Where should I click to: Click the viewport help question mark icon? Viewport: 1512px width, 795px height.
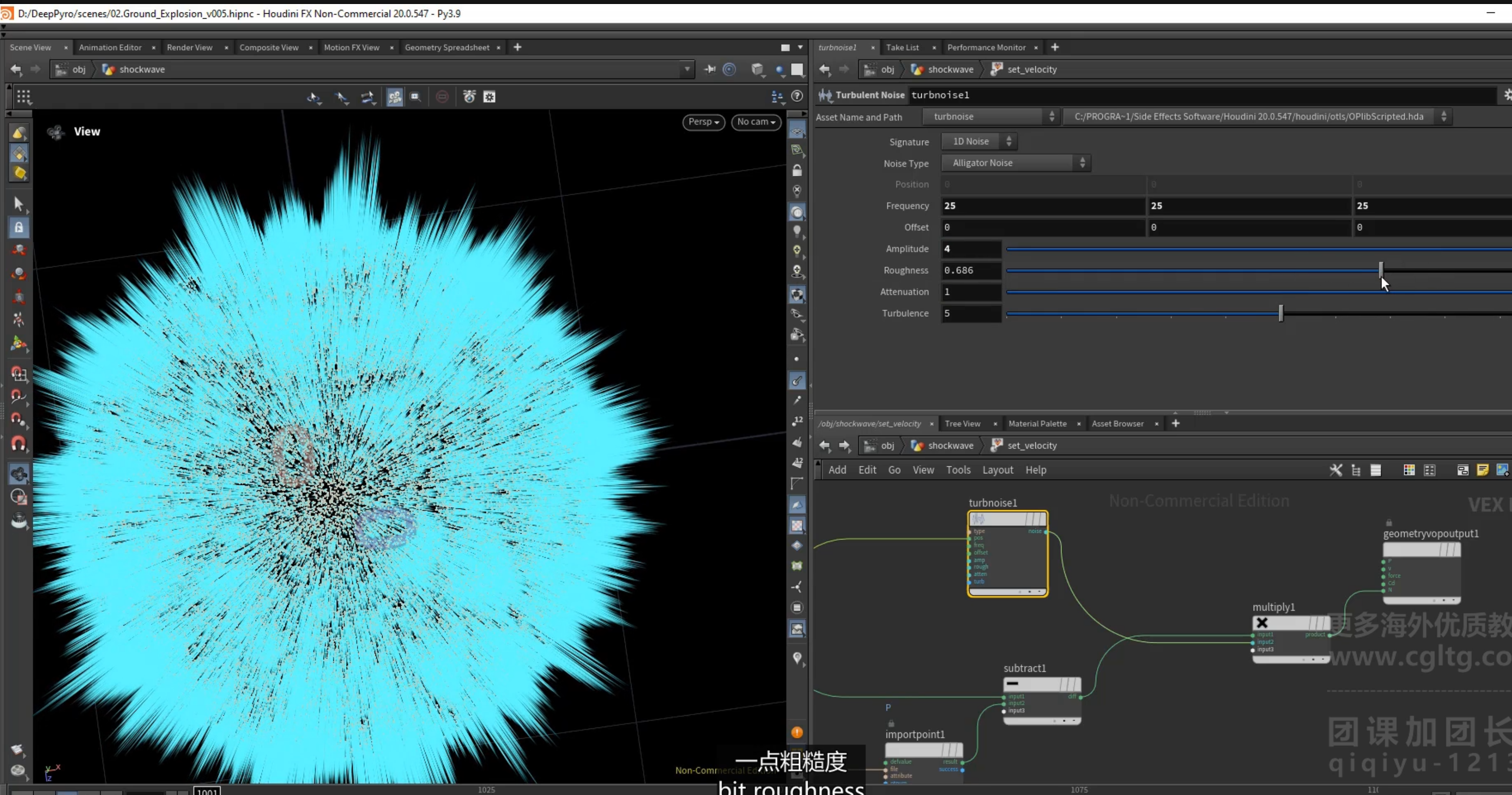coord(797,96)
